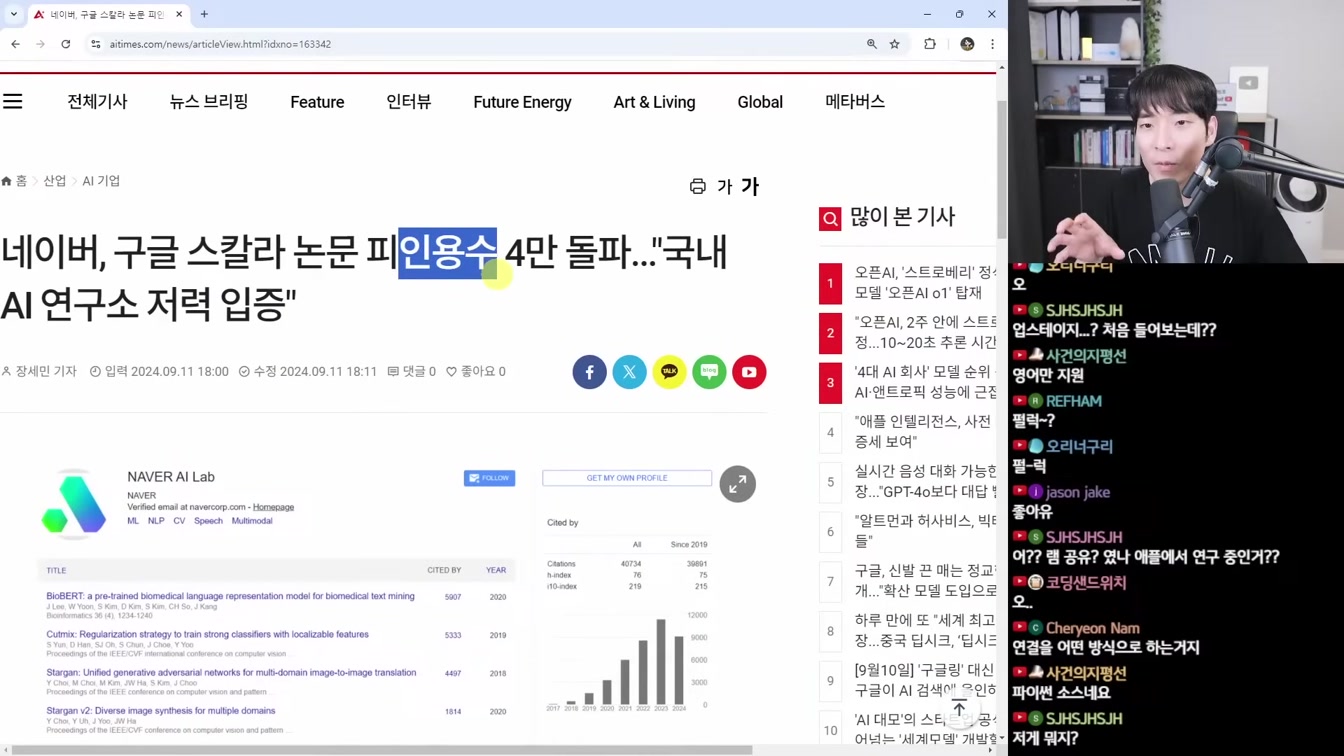Open the AI 기업 breadcrumb
Viewport: 1344px width, 756px height.
[101, 181]
